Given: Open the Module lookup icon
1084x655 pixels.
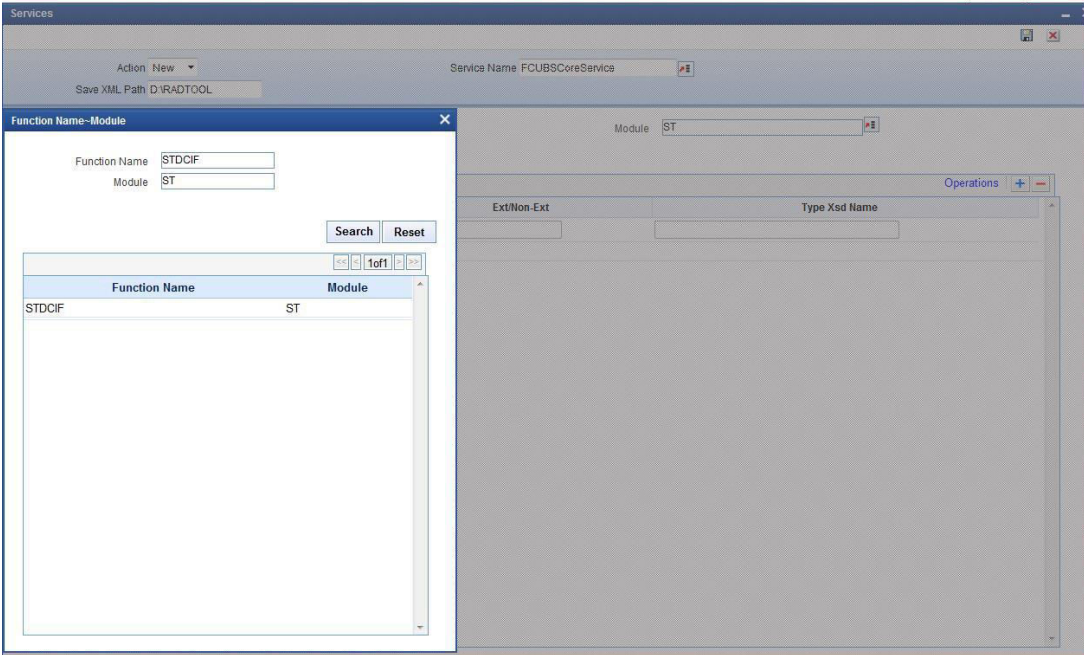Looking at the screenshot, I should click(x=871, y=125).
